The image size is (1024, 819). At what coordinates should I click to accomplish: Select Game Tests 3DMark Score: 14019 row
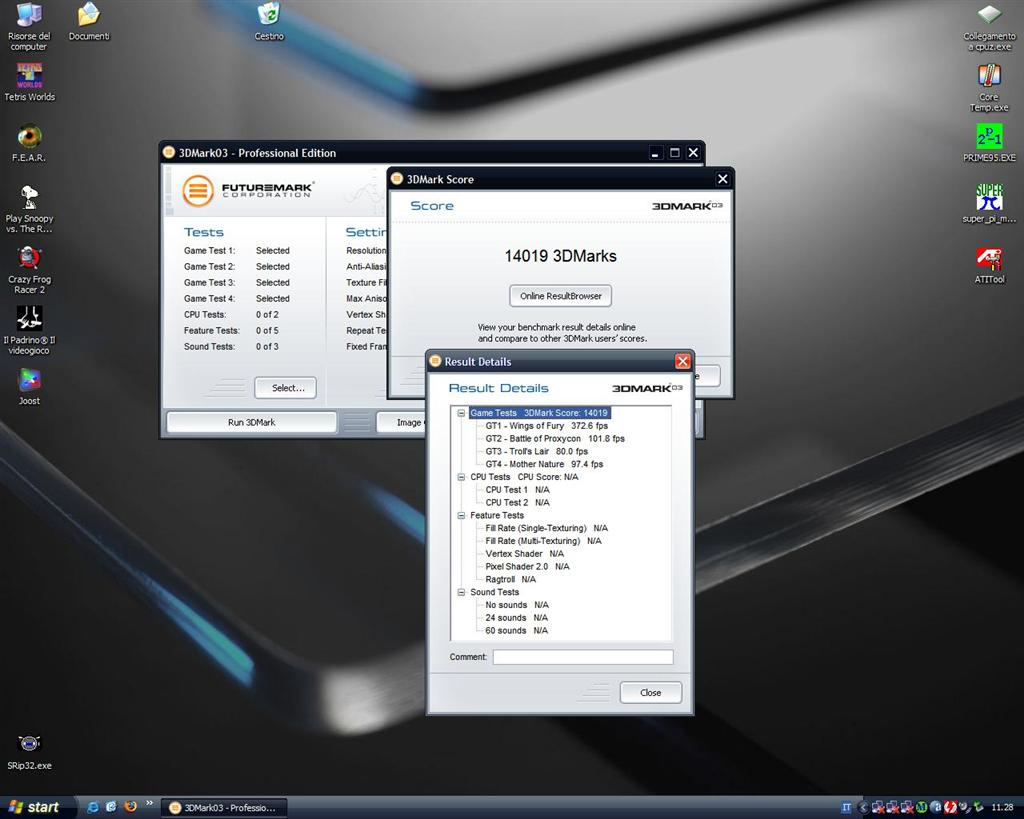point(539,413)
